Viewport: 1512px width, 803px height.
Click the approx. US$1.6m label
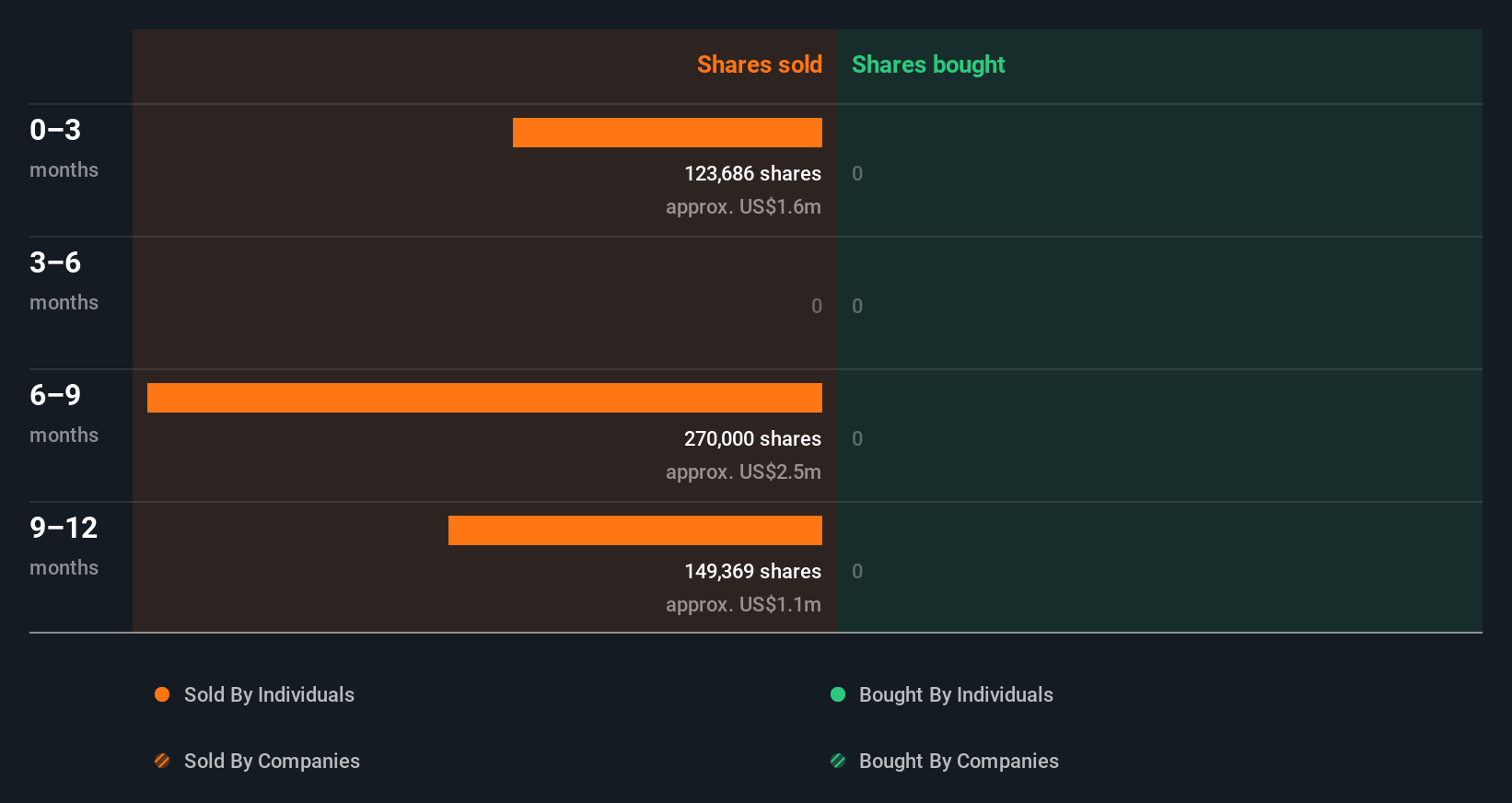(x=743, y=206)
